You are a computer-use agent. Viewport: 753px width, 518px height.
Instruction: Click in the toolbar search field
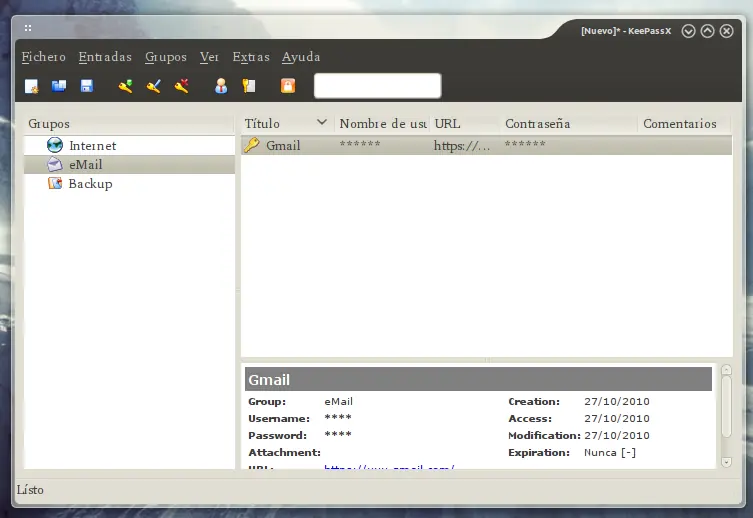click(377, 86)
